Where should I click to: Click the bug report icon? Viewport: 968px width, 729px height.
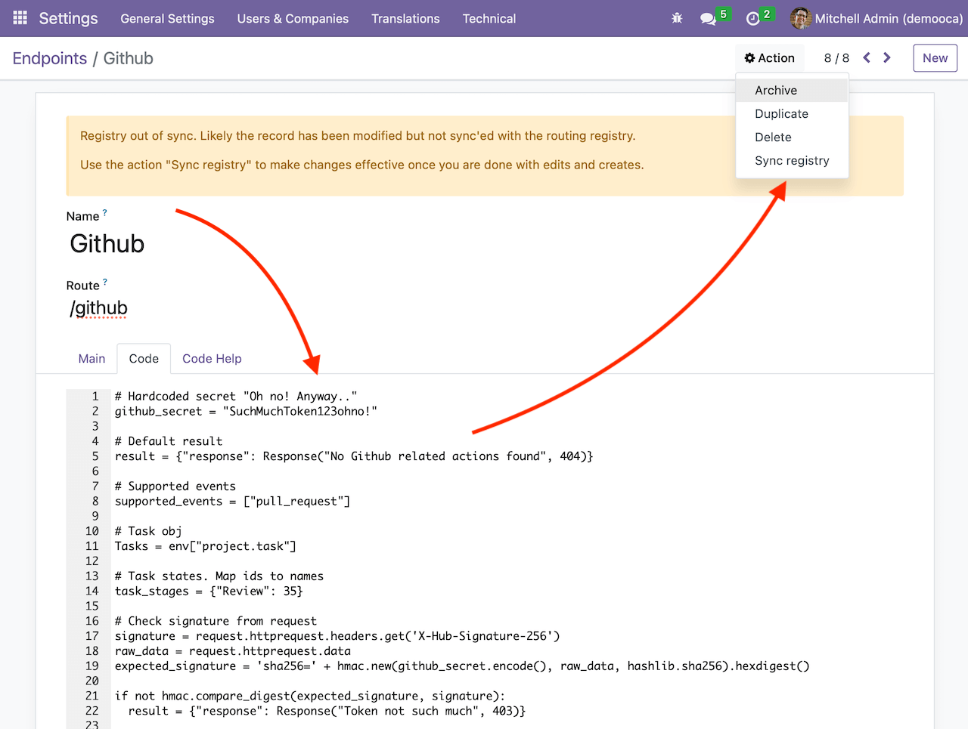[676, 18]
